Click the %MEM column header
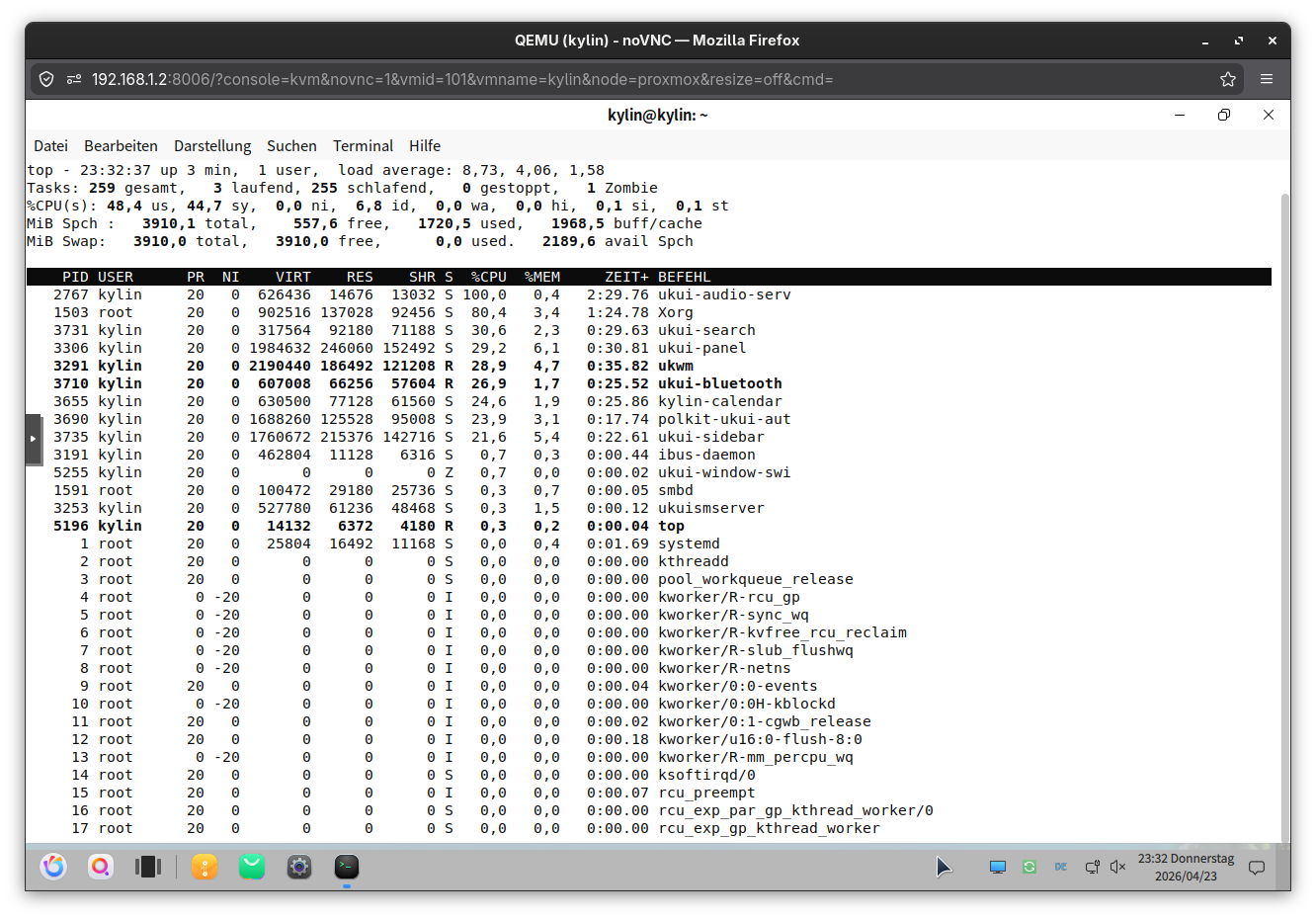This screenshot has width=1316, height=919. pyautogui.click(x=542, y=277)
